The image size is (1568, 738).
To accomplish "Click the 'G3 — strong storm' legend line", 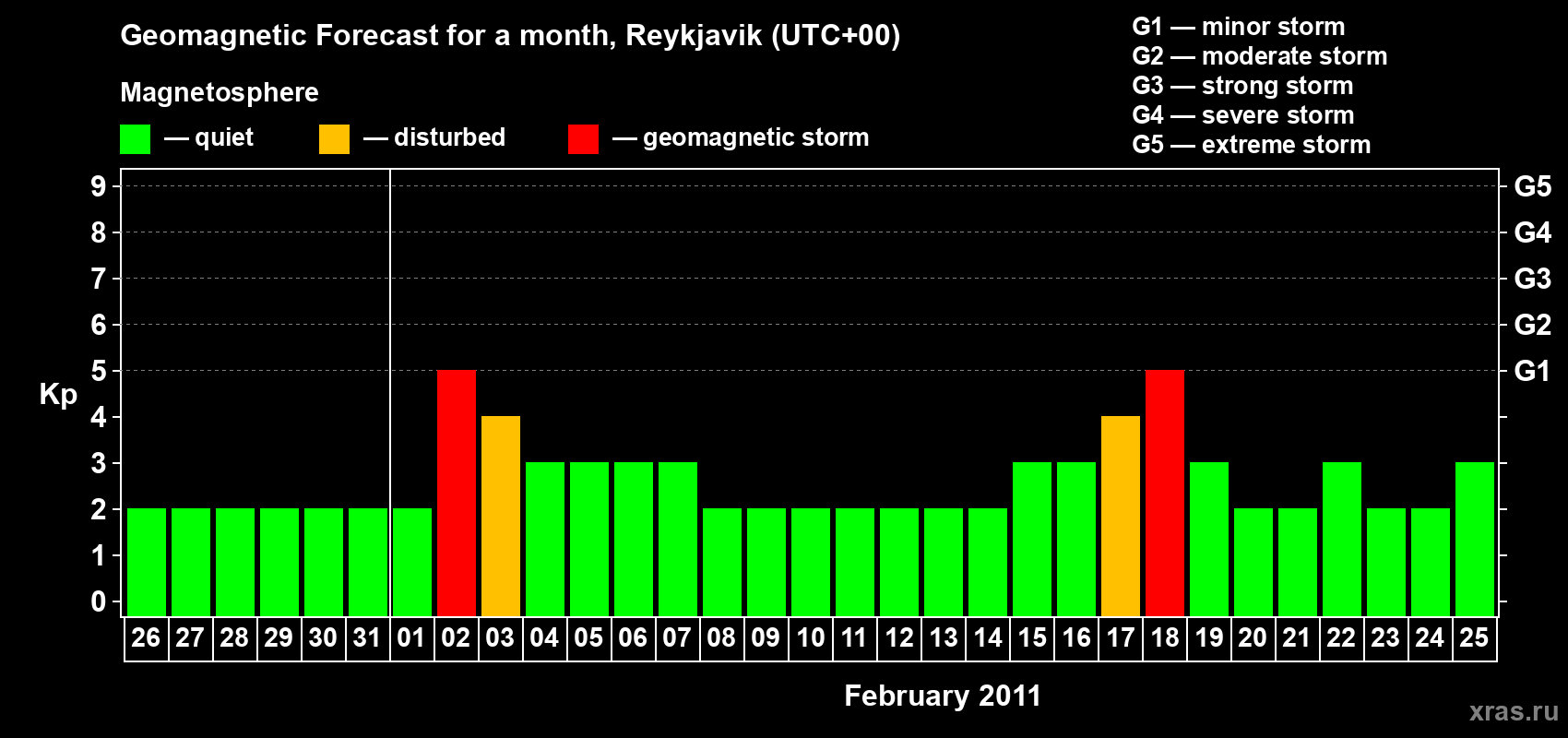I will 1242,86.
